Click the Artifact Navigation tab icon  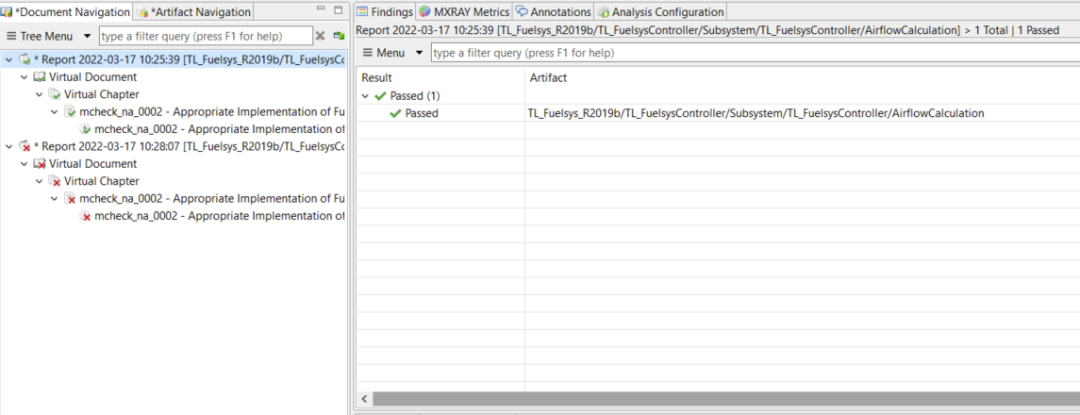click(x=143, y=12)
